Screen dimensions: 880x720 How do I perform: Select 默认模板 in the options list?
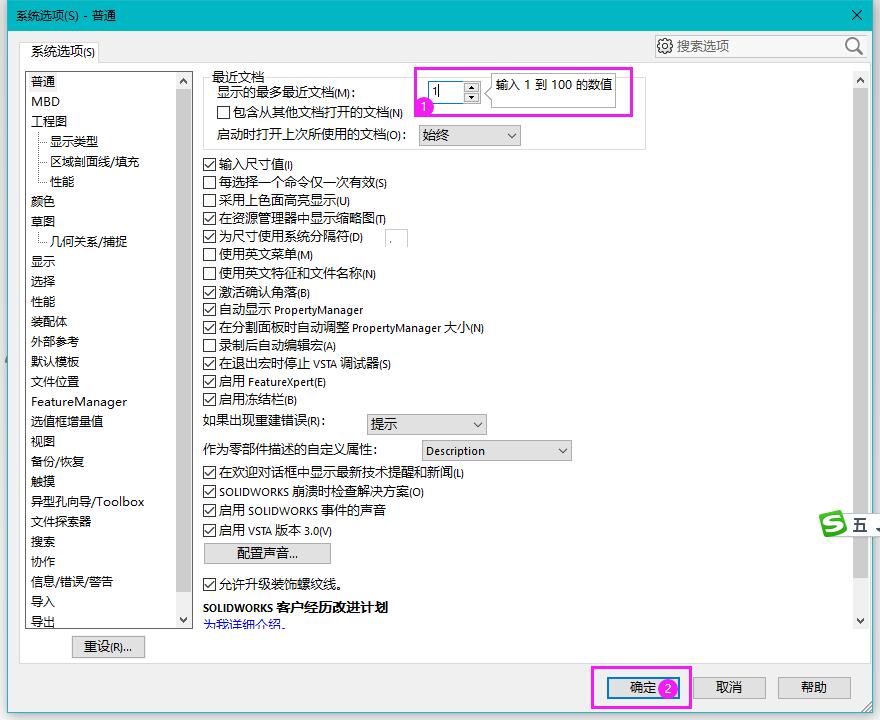(x=55, y=362)
